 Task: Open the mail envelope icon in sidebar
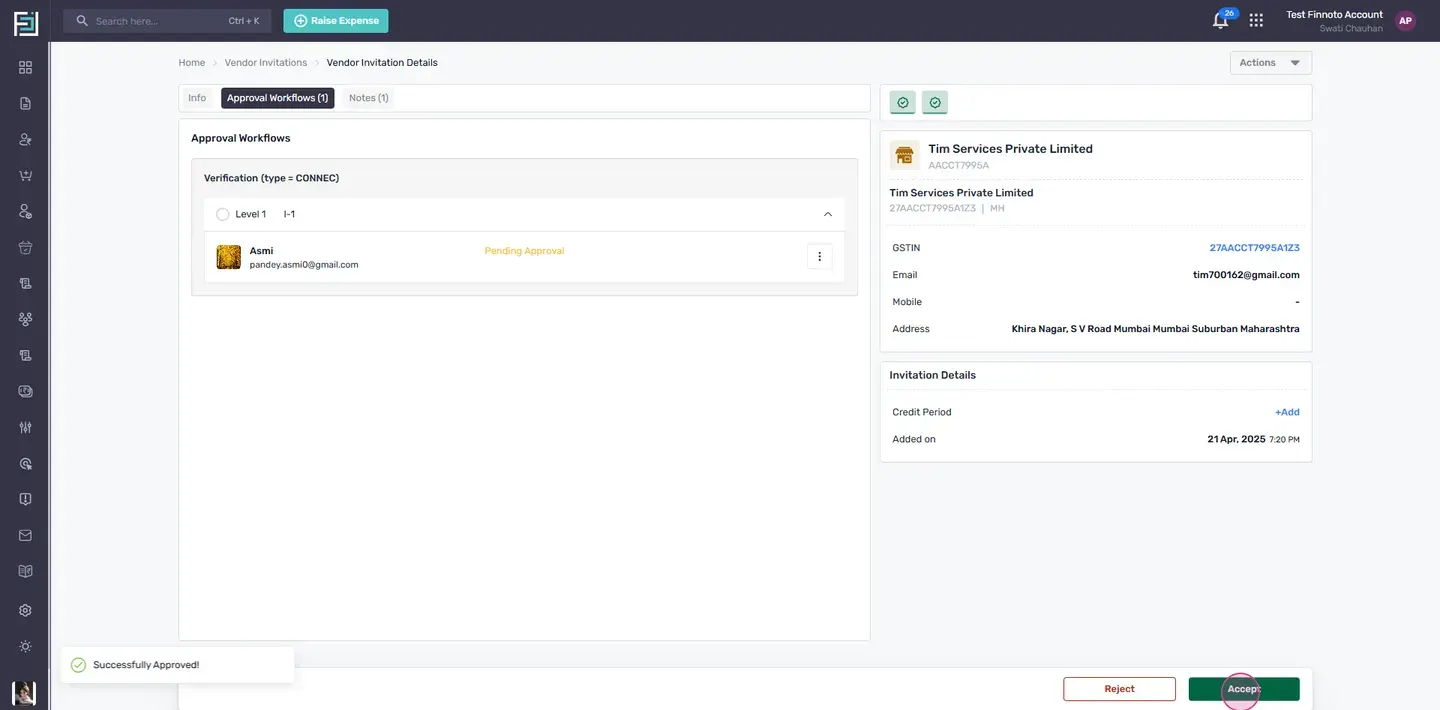click(x=25, y=535)
